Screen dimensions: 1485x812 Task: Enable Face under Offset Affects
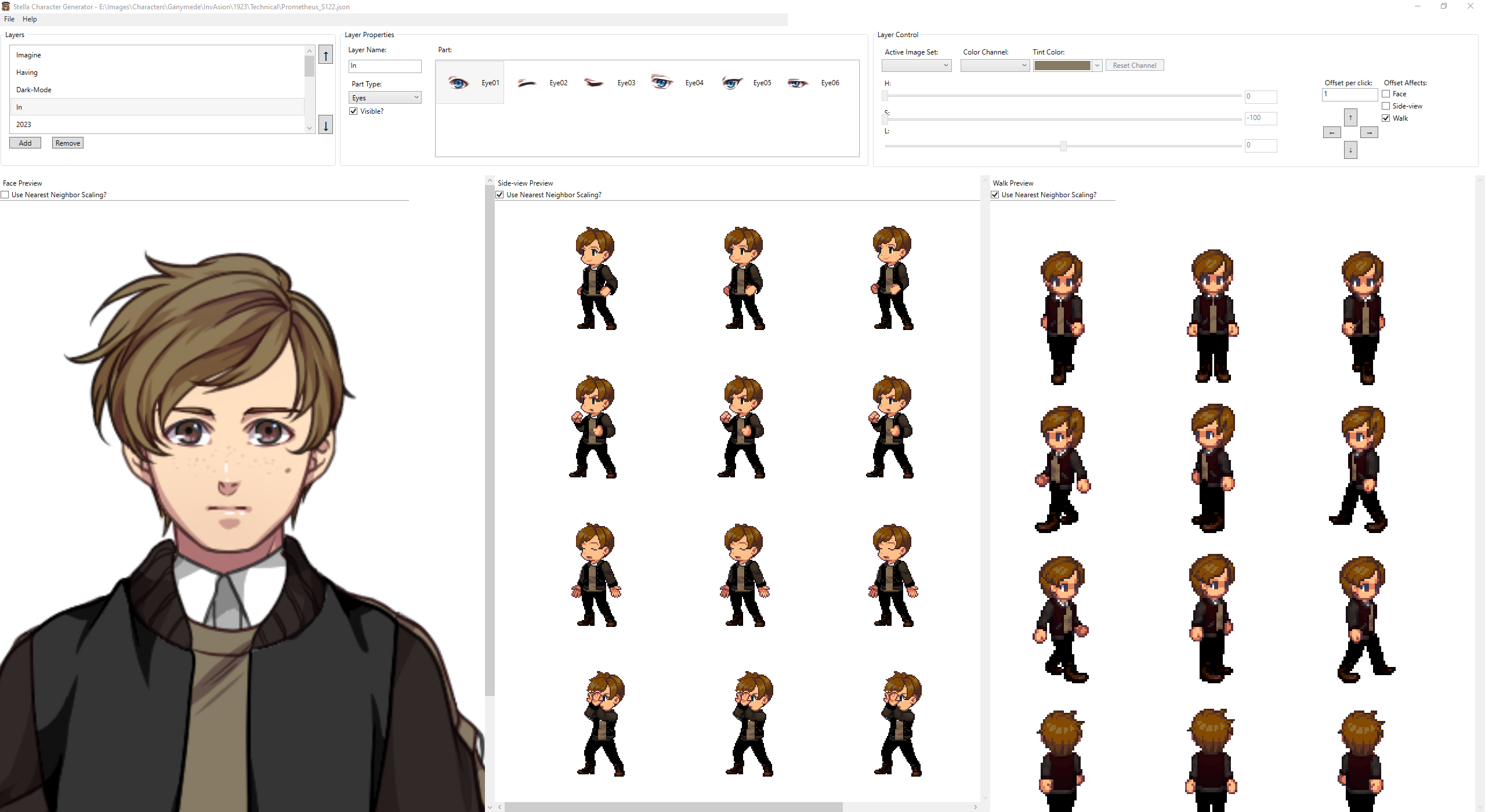[x=1386, y=94]
